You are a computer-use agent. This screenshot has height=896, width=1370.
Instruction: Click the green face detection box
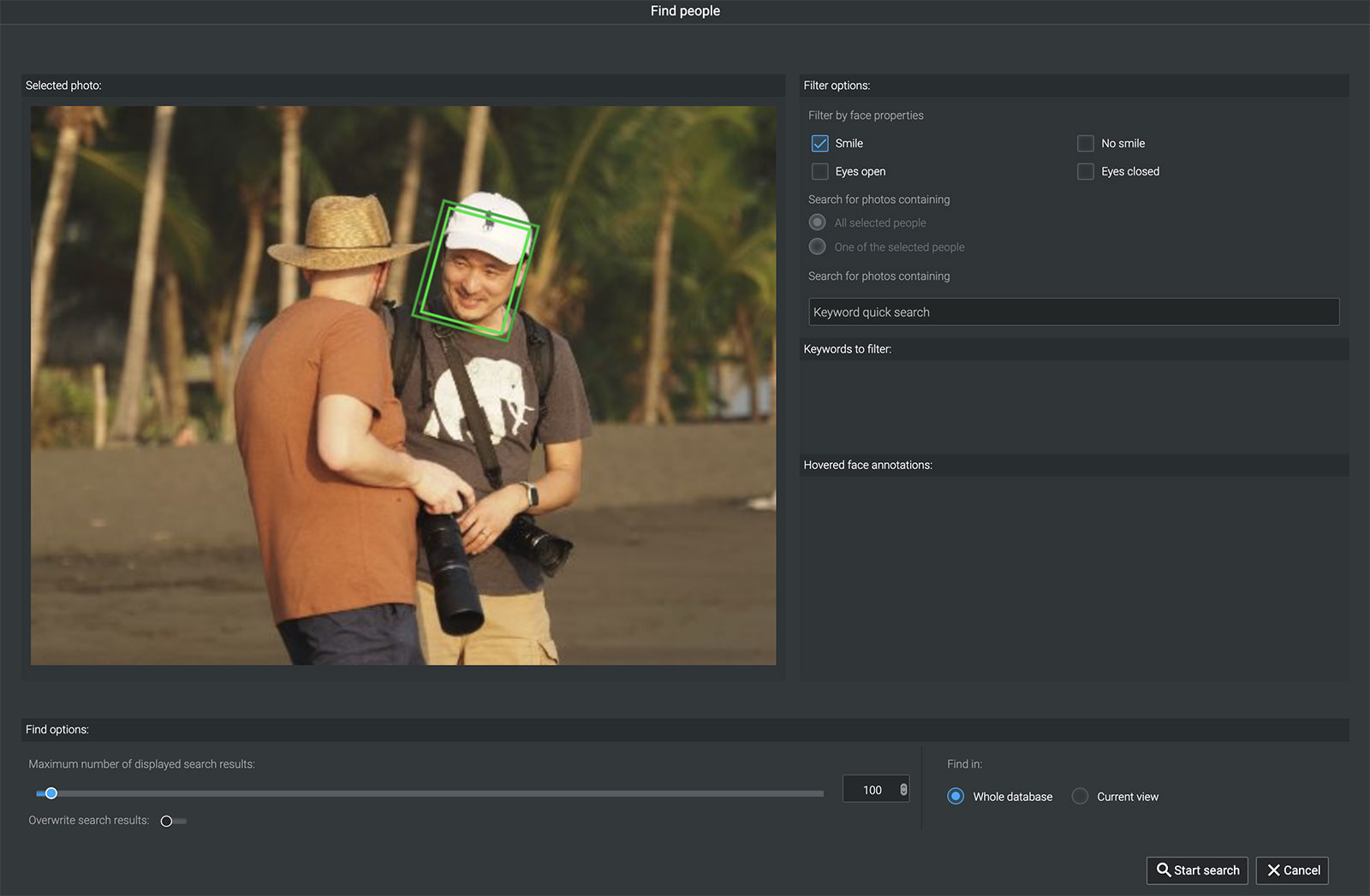[475, 270]
